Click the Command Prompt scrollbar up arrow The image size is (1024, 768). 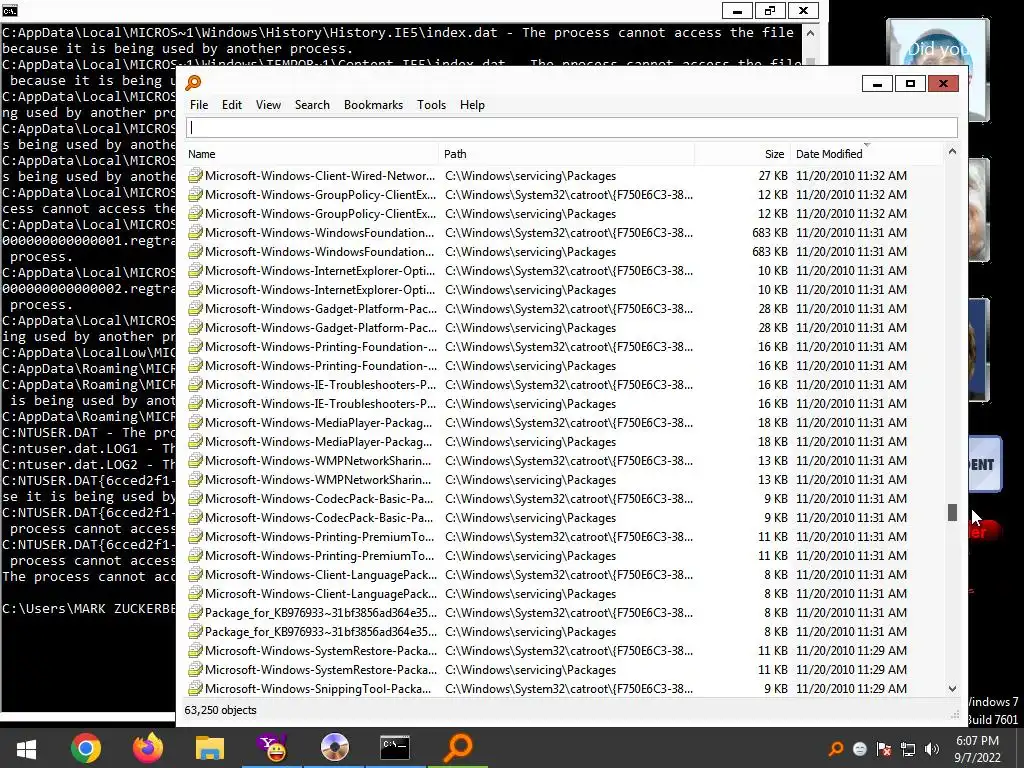tap(810, 33)
